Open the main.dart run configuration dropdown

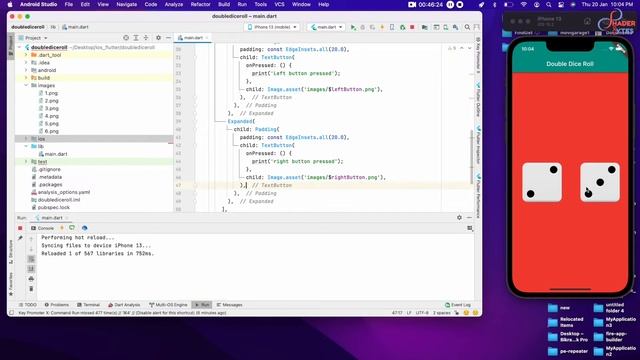click(x=327, y=27)
